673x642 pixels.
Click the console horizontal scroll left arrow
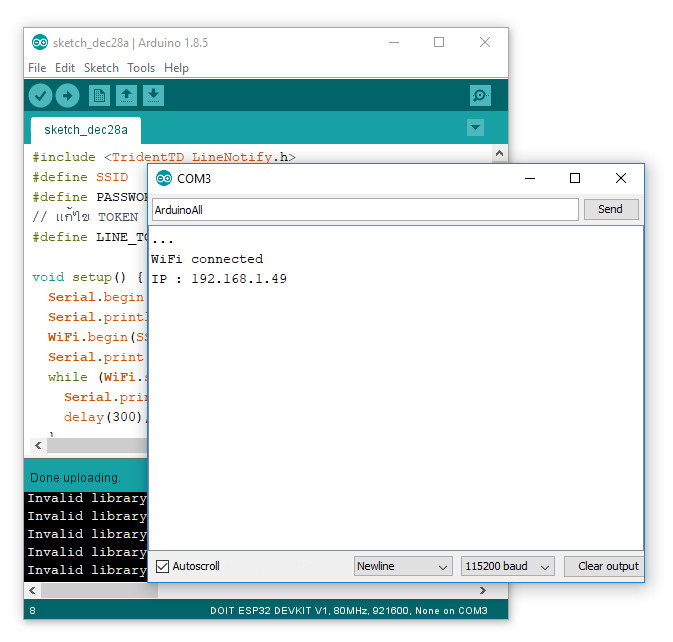(33, 591)
